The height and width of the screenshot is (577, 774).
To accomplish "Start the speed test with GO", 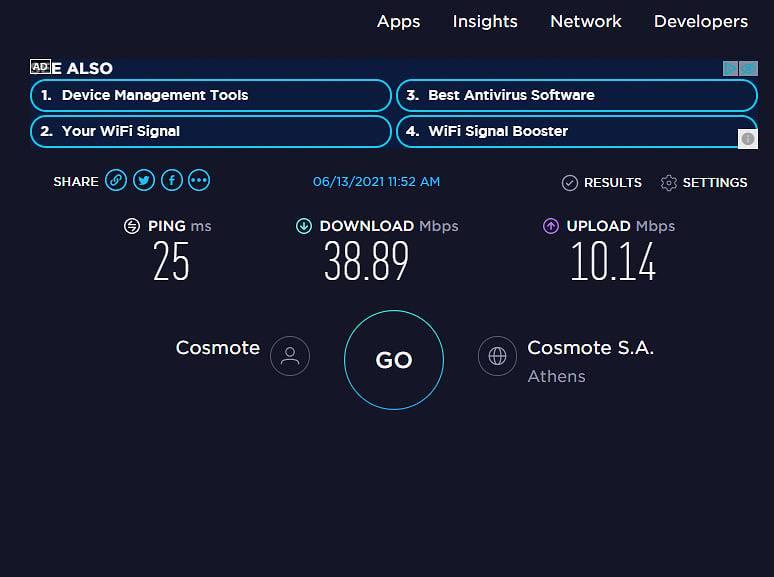I will (394, 360).
